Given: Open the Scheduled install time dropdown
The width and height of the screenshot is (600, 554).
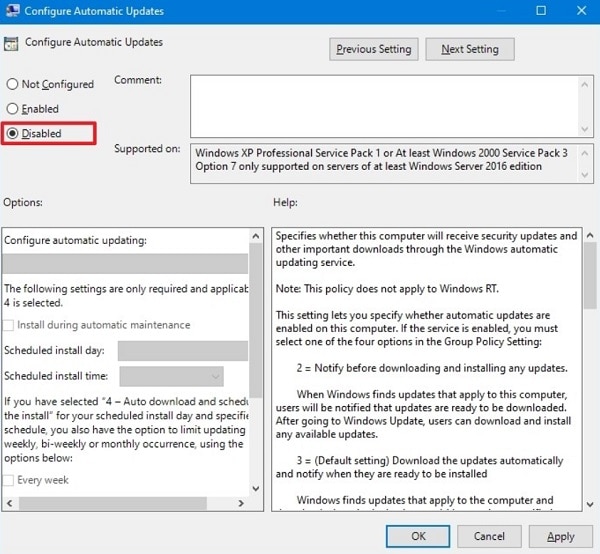Looking at the screenshot, I should click(171, 376).
